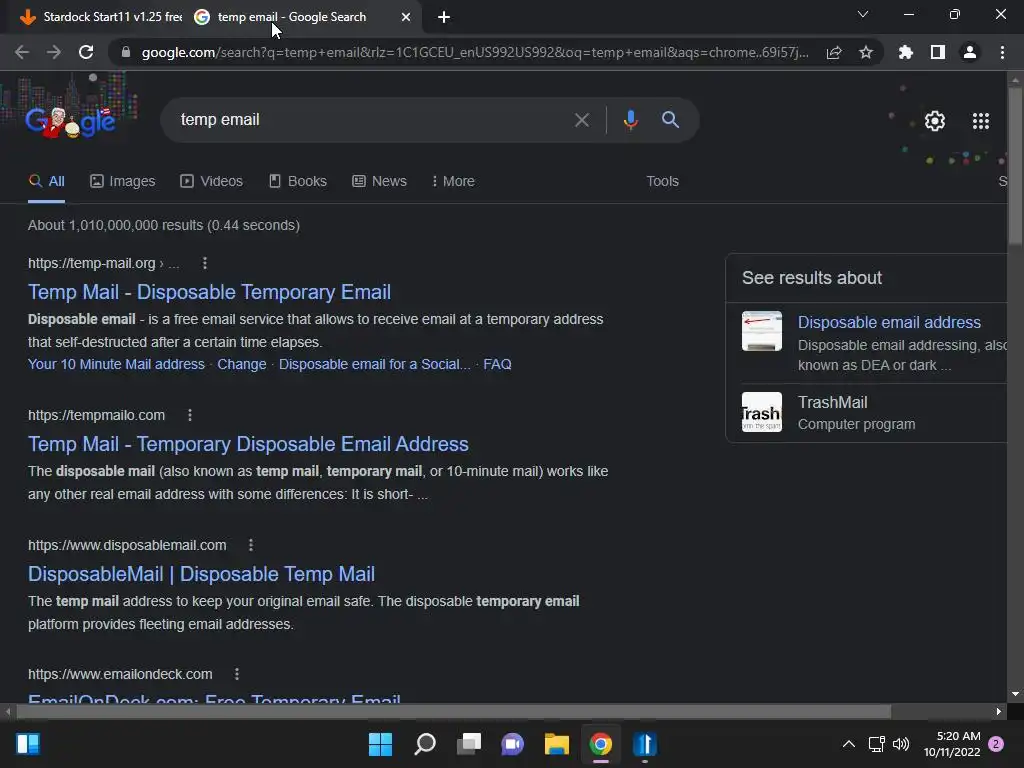
Task: Open Change sitelink
Action: (242, 364)
